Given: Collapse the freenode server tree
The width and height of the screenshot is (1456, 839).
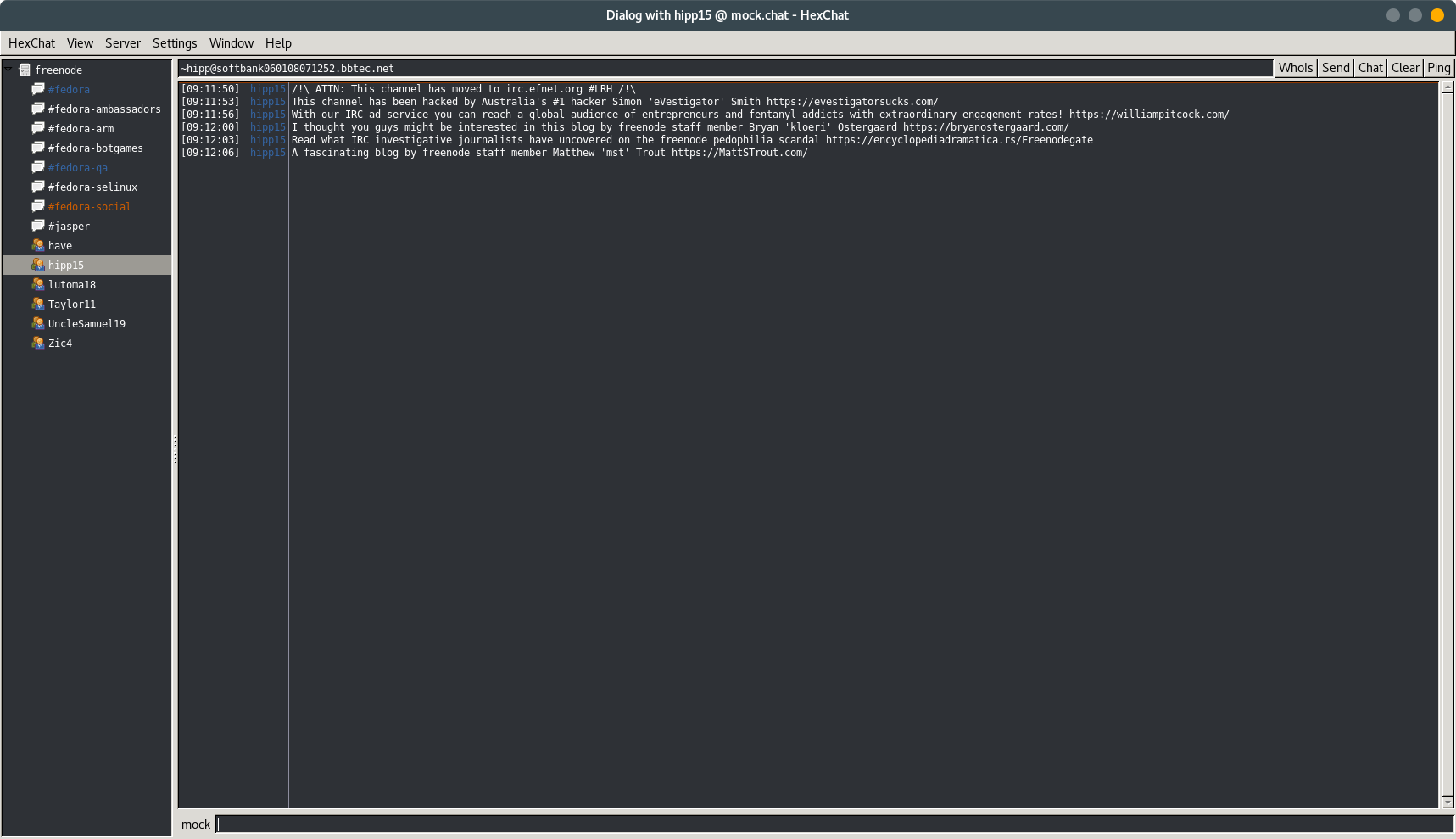Looking at the screenshot, I should [x=8, y=69].
